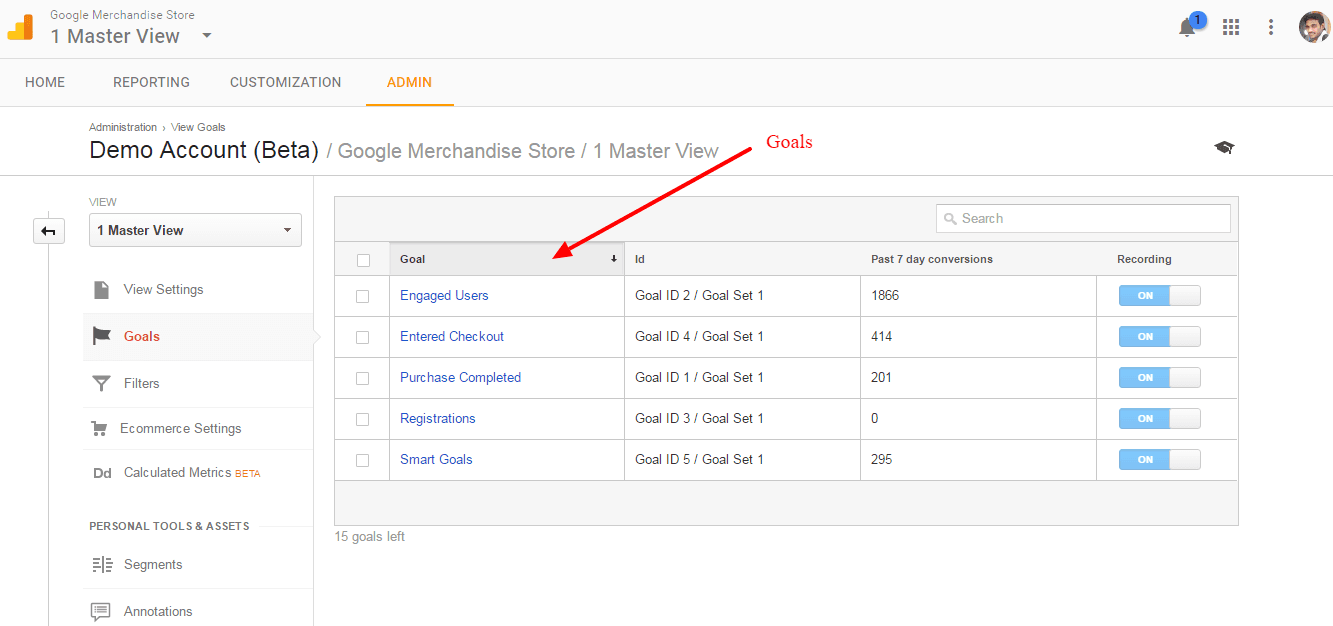The height and width of the screenshot is (626, 1333).
Task: Click the 1866 conversions value
Action: (x=886, y=296)
